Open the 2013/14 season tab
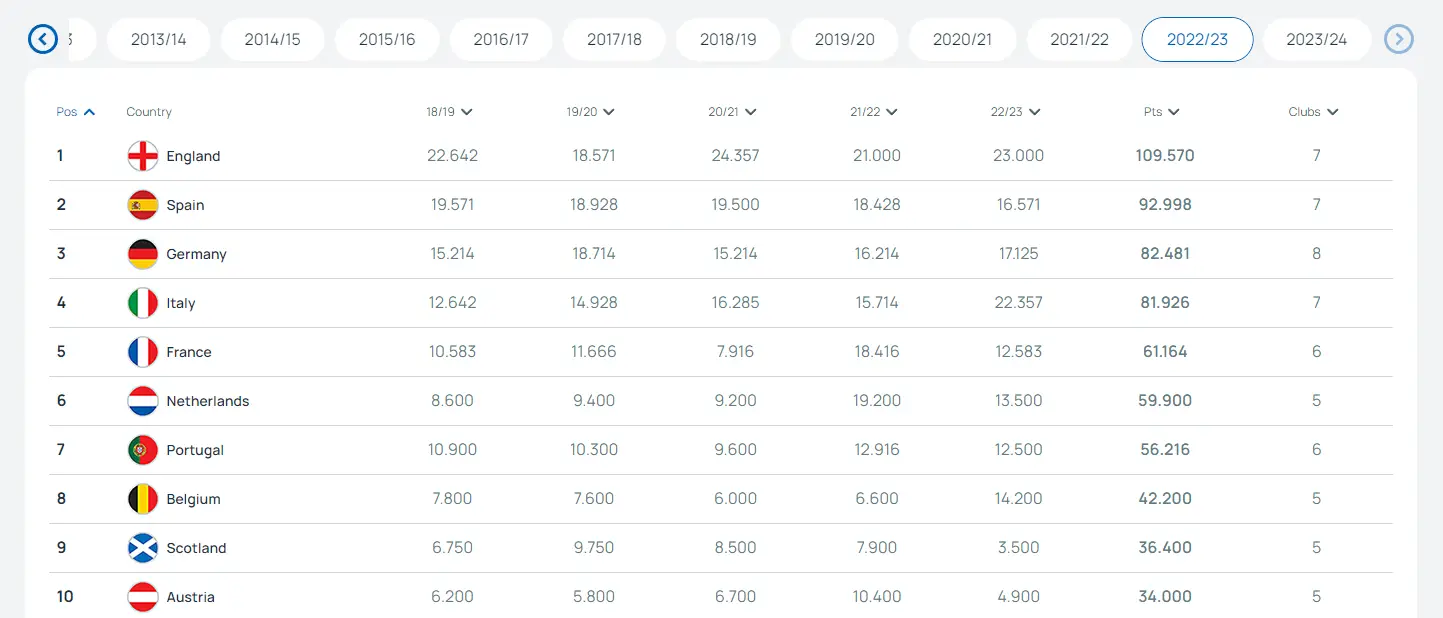The image size is (1443, 618). tap(158, 40)
